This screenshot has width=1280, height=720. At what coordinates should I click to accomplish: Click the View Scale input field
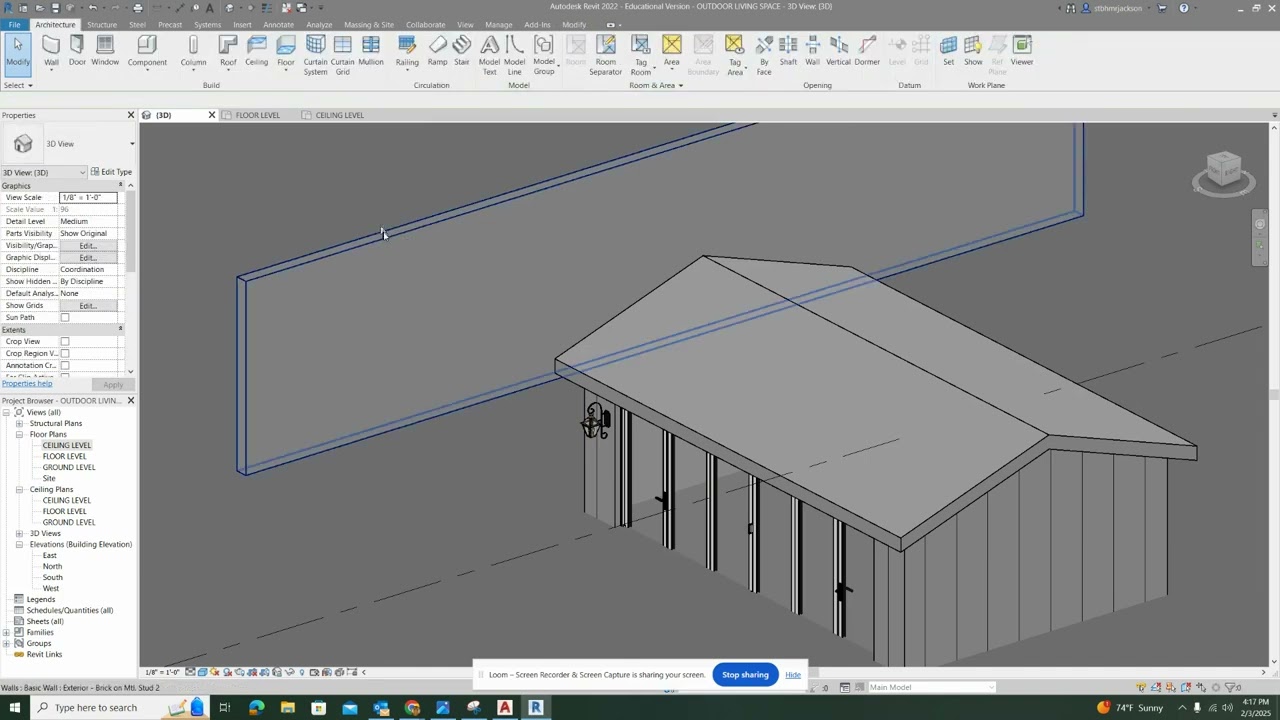(88, 198)
